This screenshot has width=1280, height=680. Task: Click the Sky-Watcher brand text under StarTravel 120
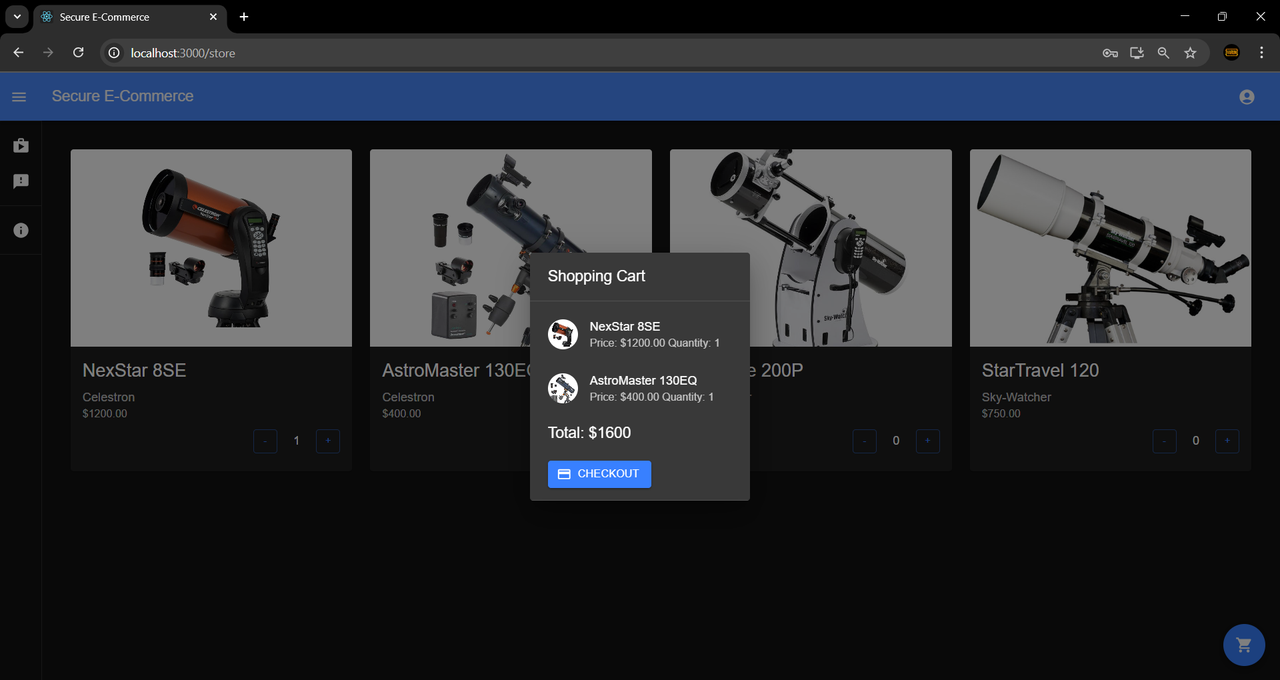coord(1016,397)
